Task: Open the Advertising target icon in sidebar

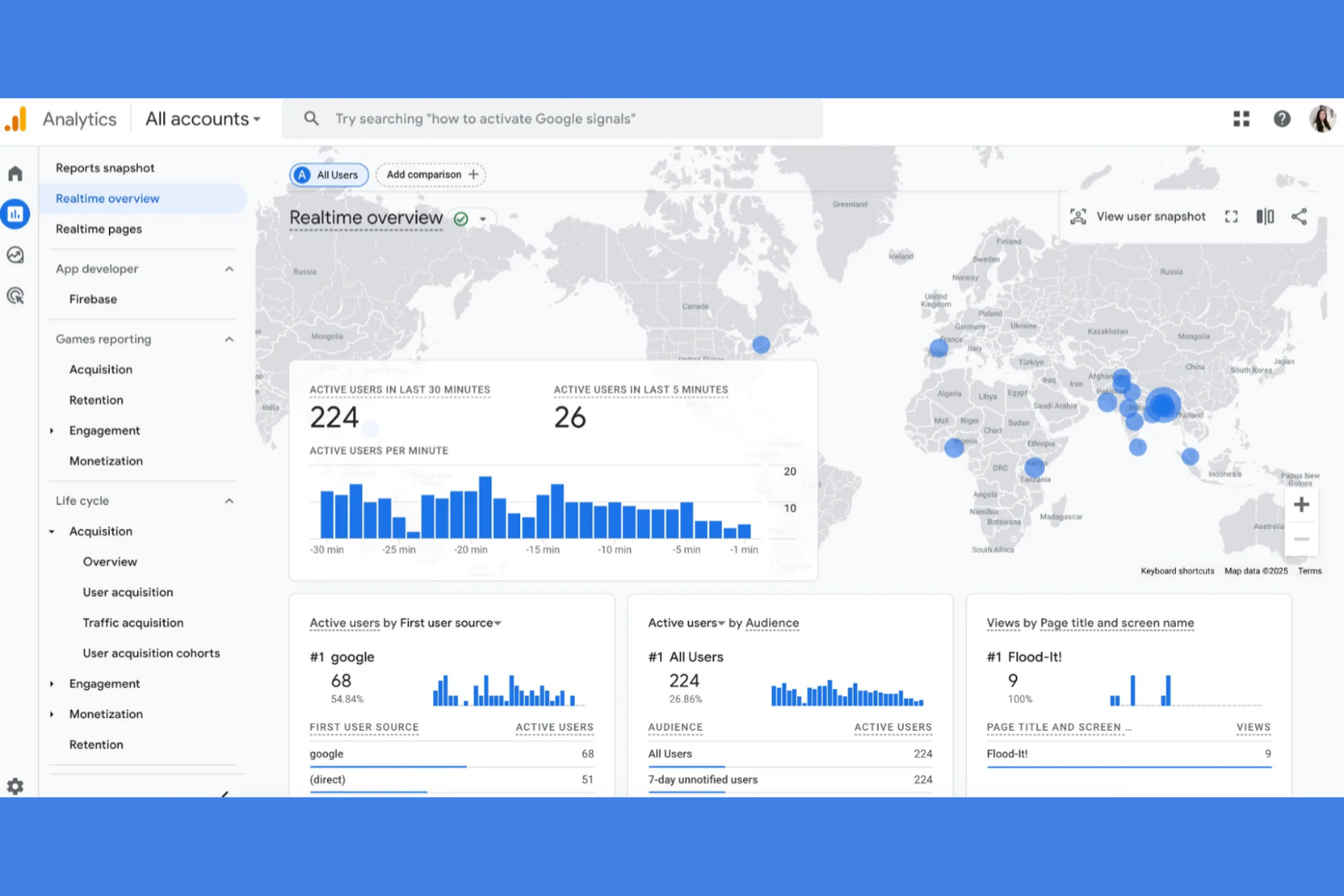Action: 15,296
